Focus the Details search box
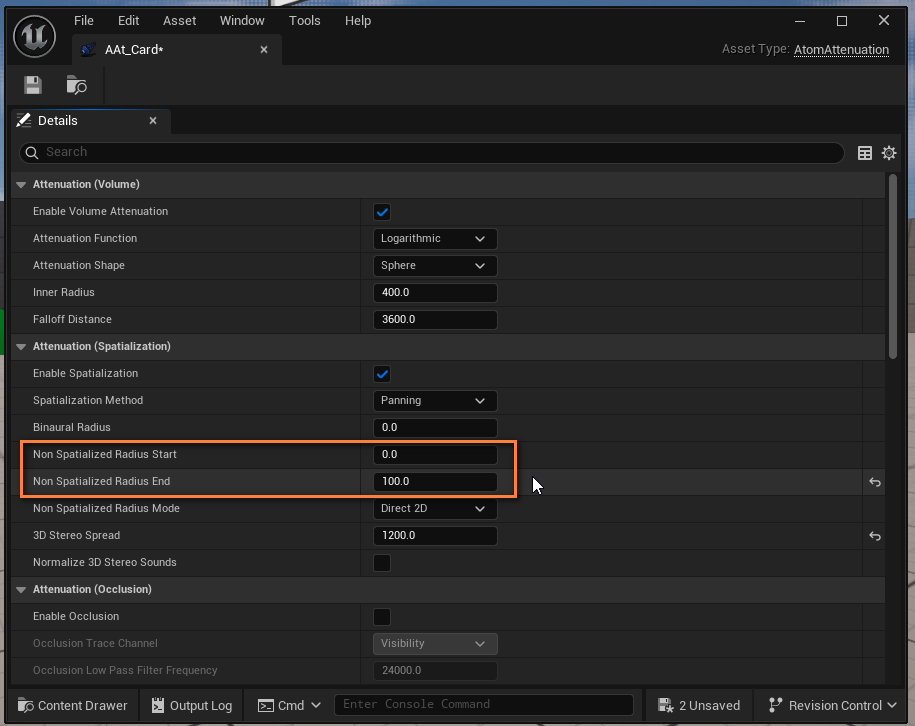 [432, 152]
